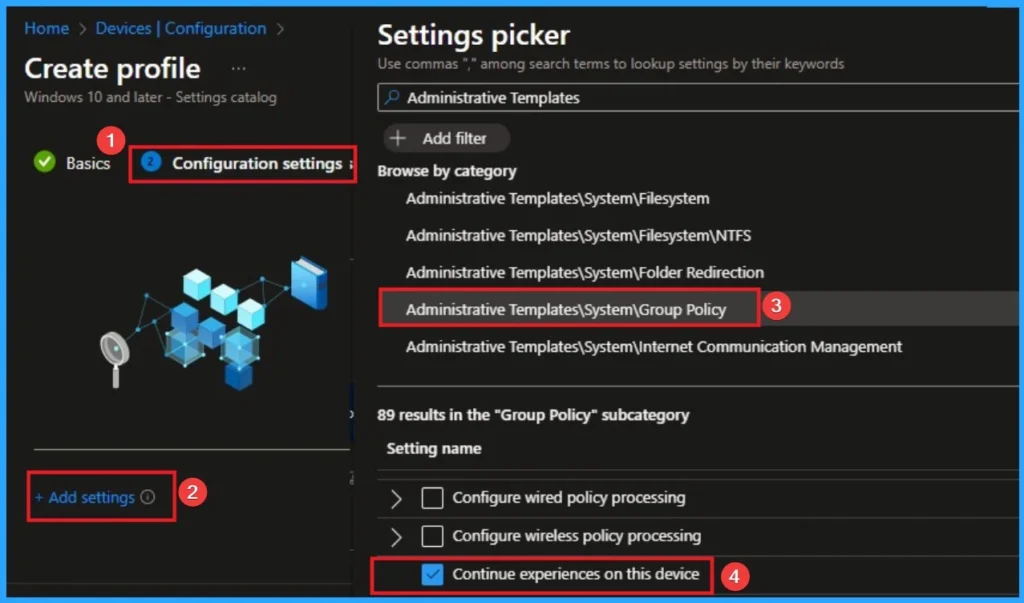
Task: Check Configure wireless policy processing
Action: coord(432,536)
